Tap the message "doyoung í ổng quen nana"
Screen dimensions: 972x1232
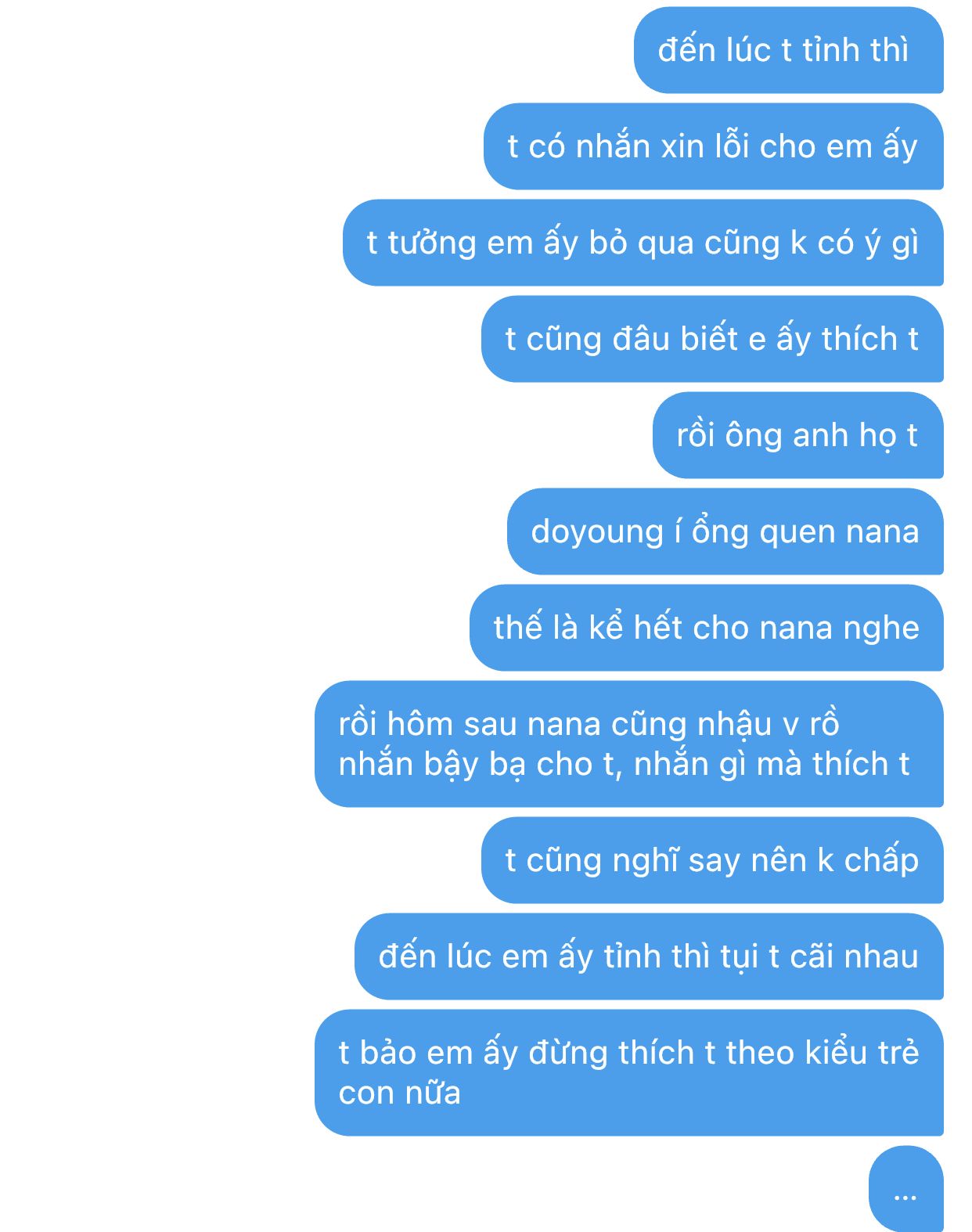pos(725,531)
